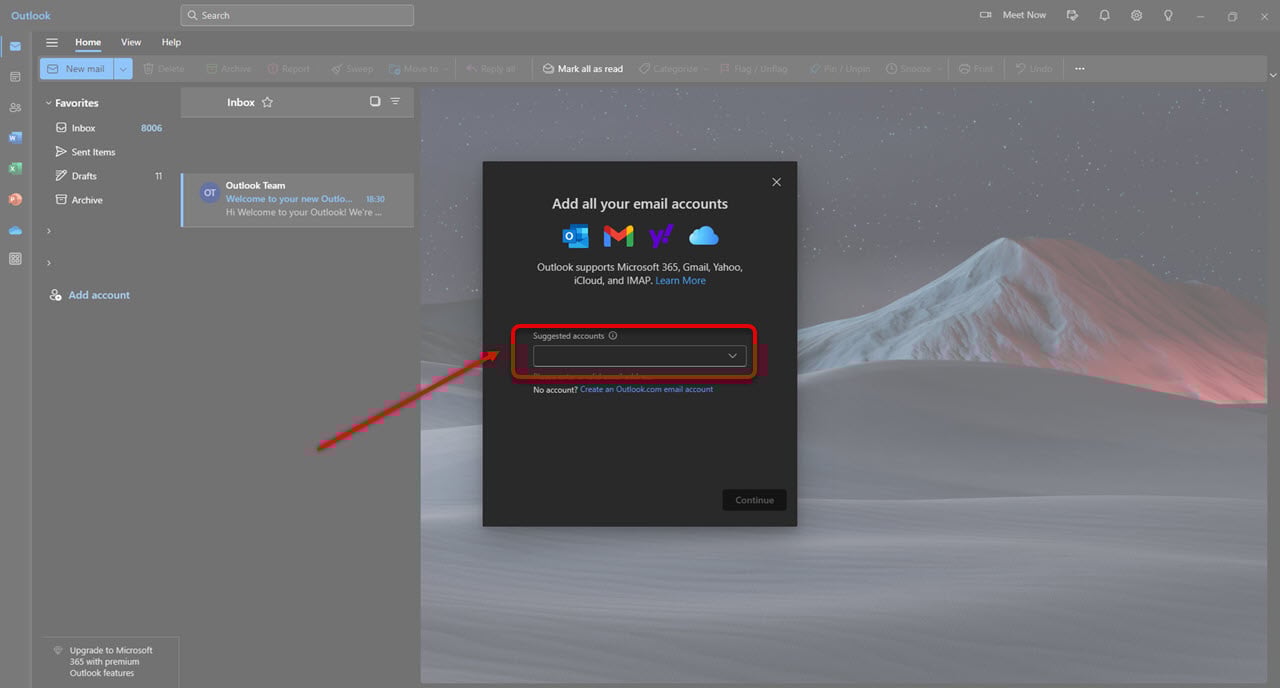Open the People contacts icon
The image size is (1280, 688).
15,107
